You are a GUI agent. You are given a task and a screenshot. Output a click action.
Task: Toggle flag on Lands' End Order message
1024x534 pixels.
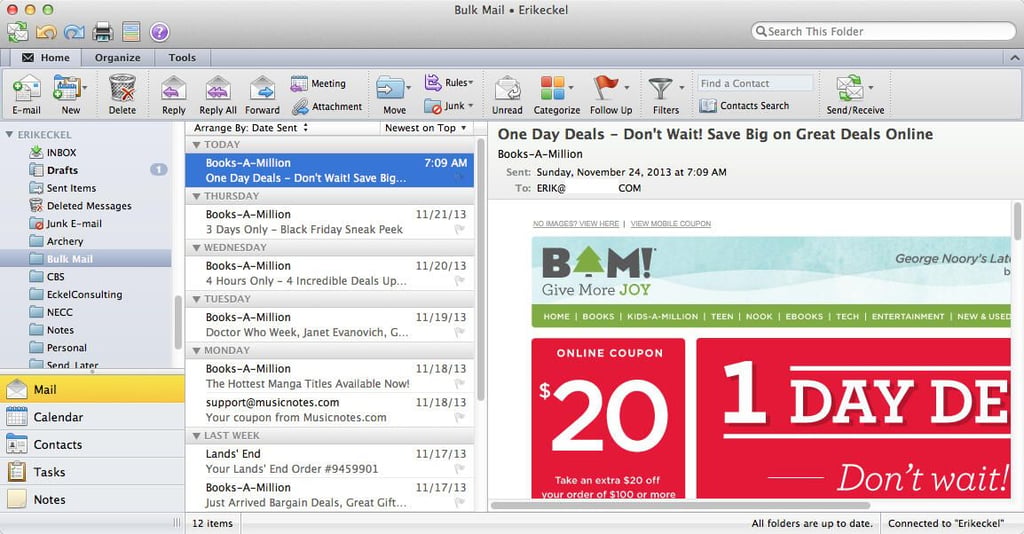coord(460,469)
